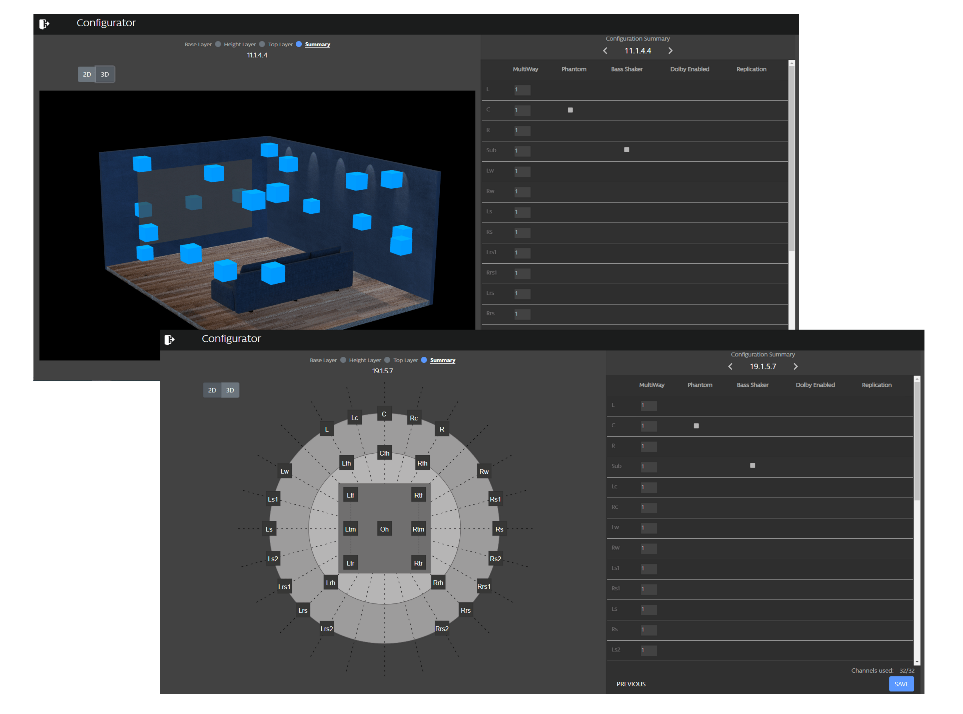Click the exit icon in the 11.1.4.4 Configurator header
Screen dimensions: 963x714
(44, 23)
